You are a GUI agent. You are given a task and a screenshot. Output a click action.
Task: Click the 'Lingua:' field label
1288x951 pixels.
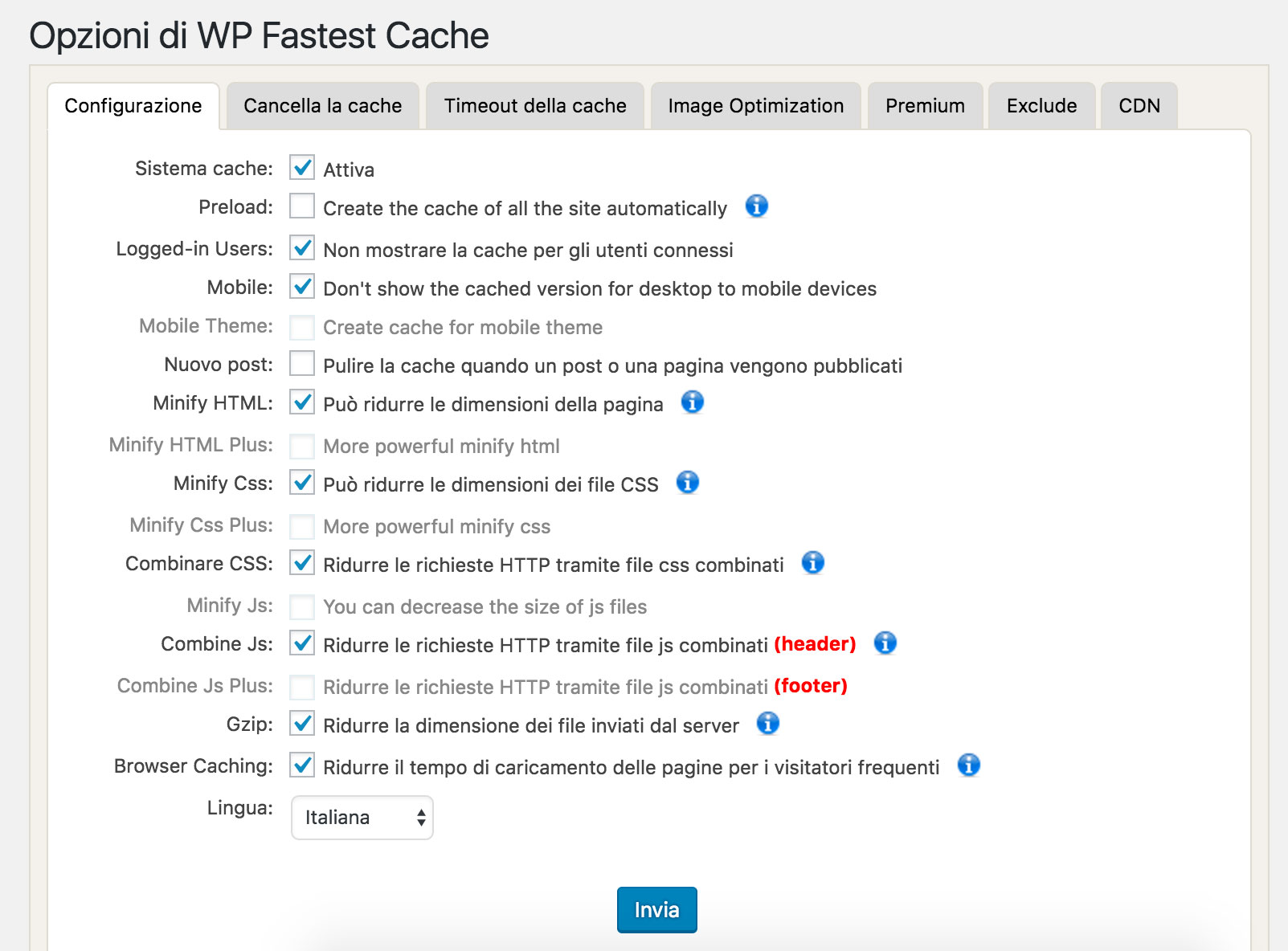[x=240, y=807]
